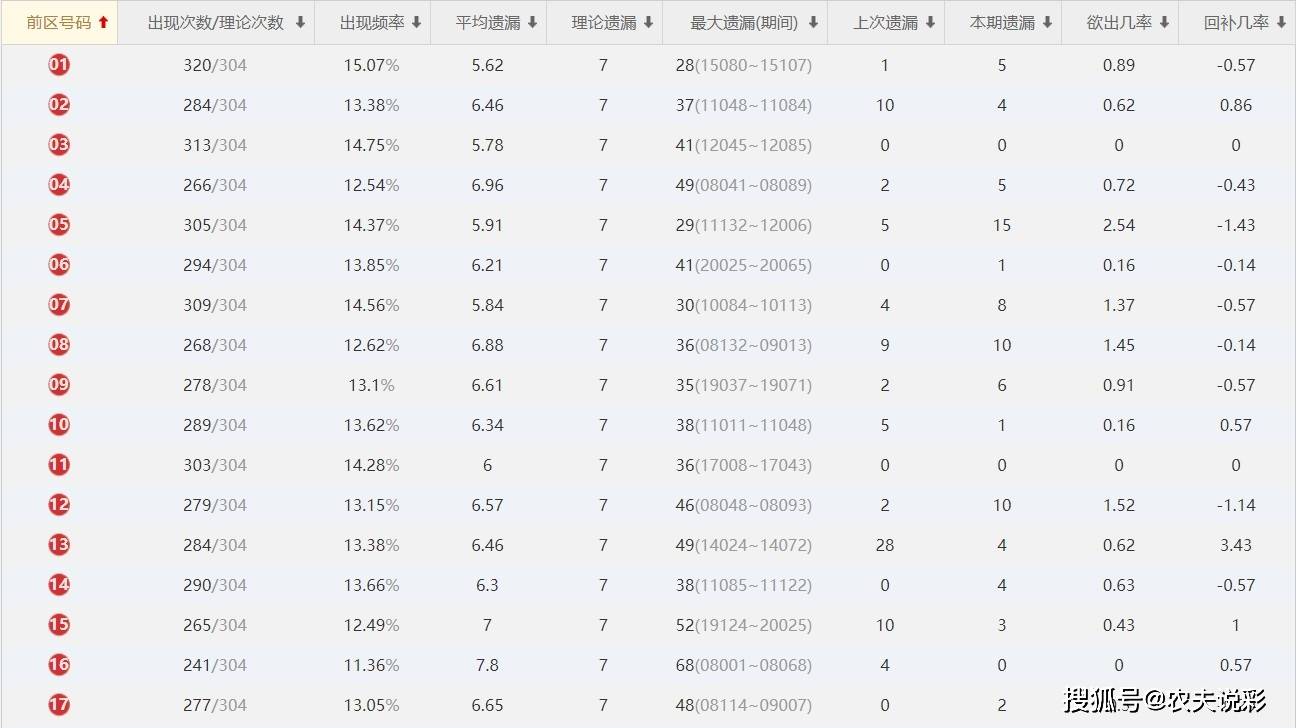Select the 5.62 average omission cell
The height and width of the screenshot is (728, 1296).
pyautogui.click(x=488, y=65)
